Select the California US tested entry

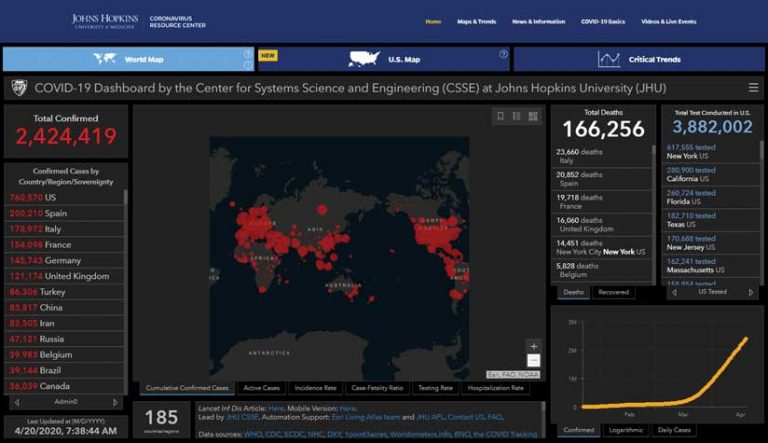(x=711, y=174)
